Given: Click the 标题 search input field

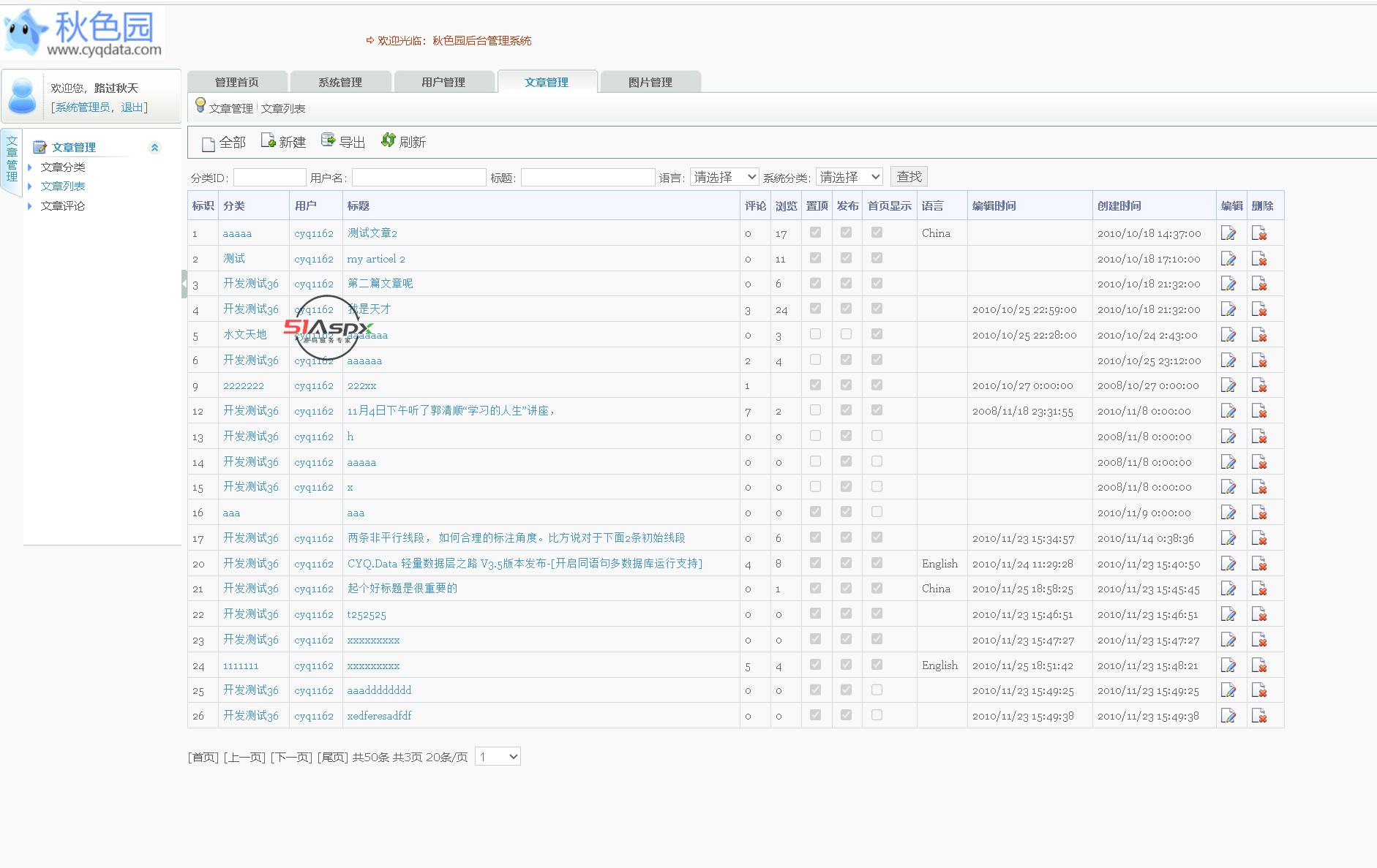Looking at the screenshot, I should click(x=588, y=178).
